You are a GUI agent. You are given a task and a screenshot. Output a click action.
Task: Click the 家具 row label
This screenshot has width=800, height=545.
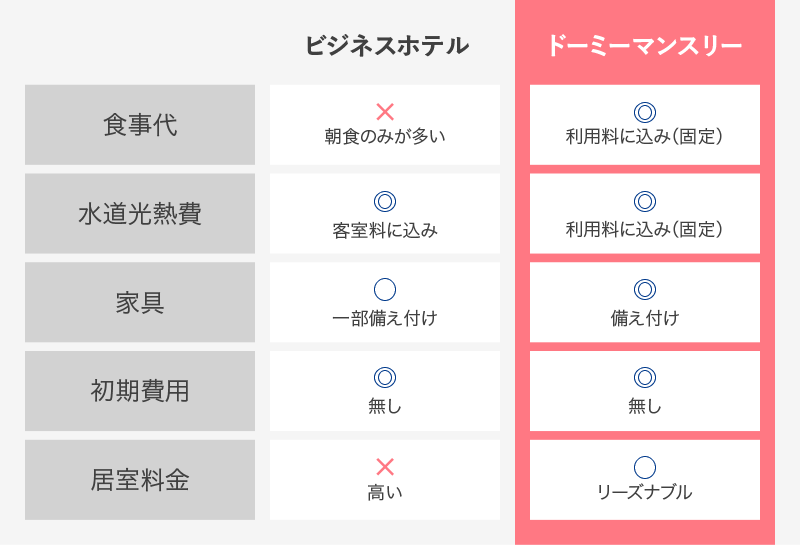140,302
